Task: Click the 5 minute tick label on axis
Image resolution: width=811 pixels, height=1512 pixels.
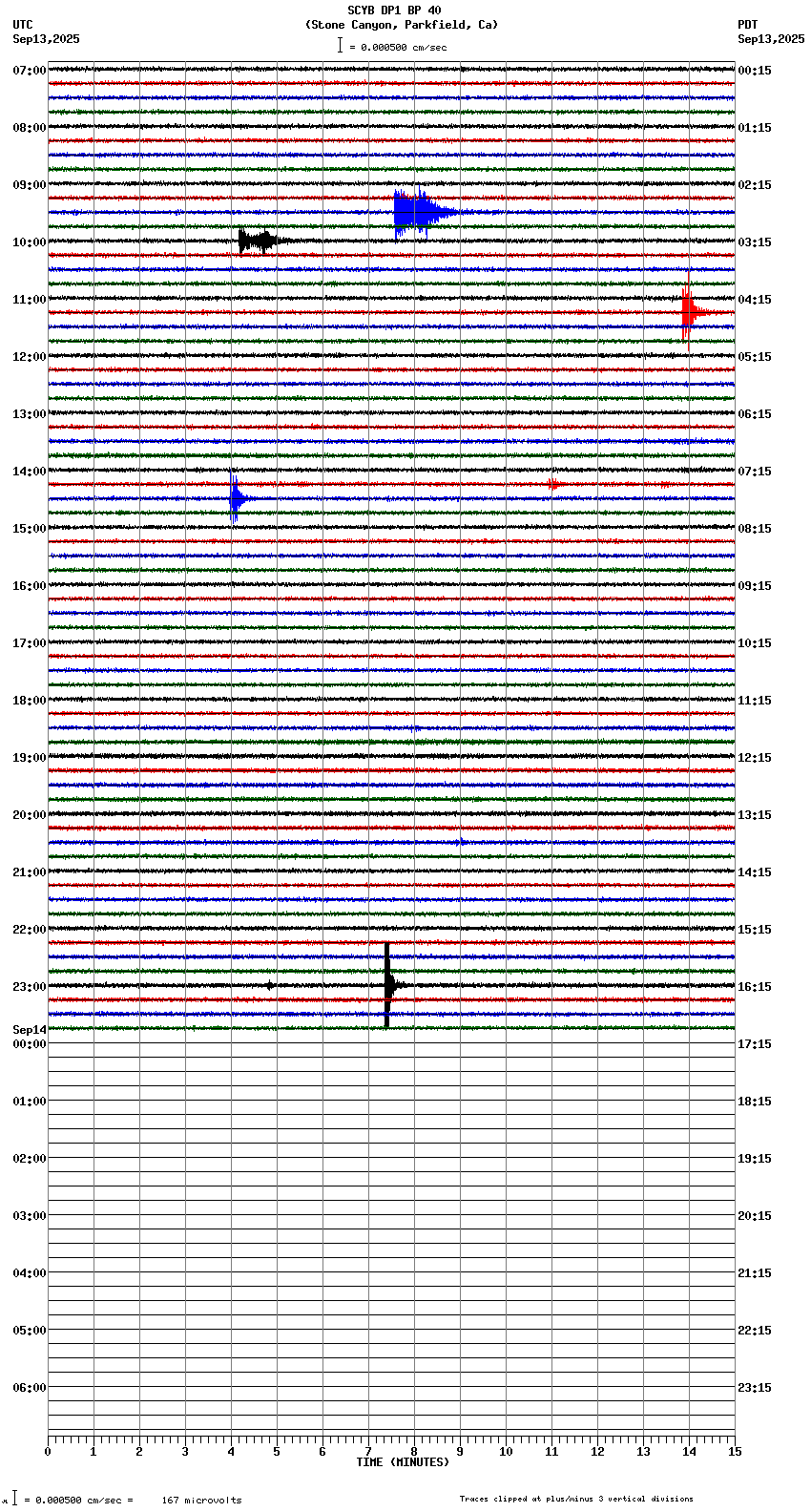Action: tap(277, 1452)
